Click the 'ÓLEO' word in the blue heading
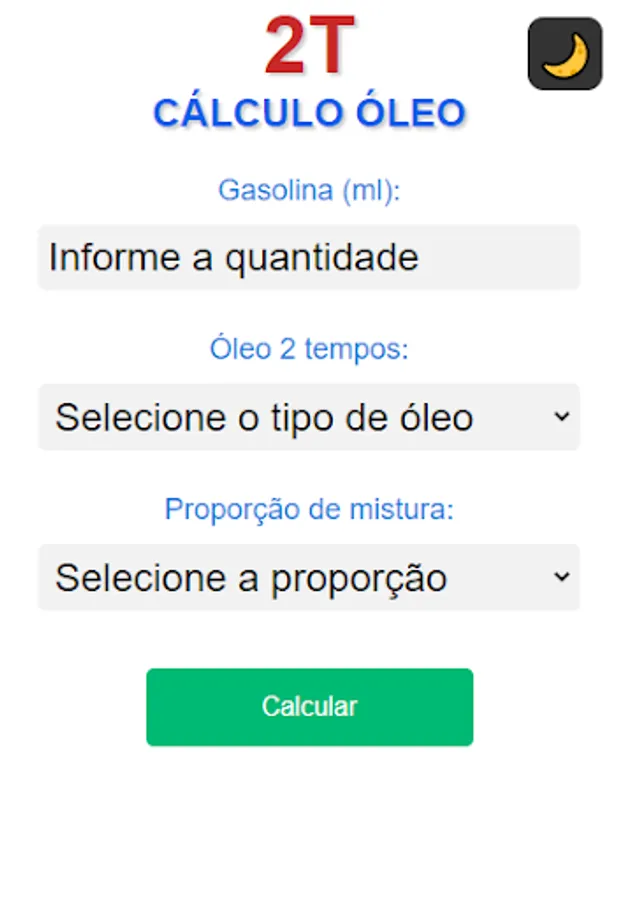This screenshot has width=619, height=900. [410, 113]
